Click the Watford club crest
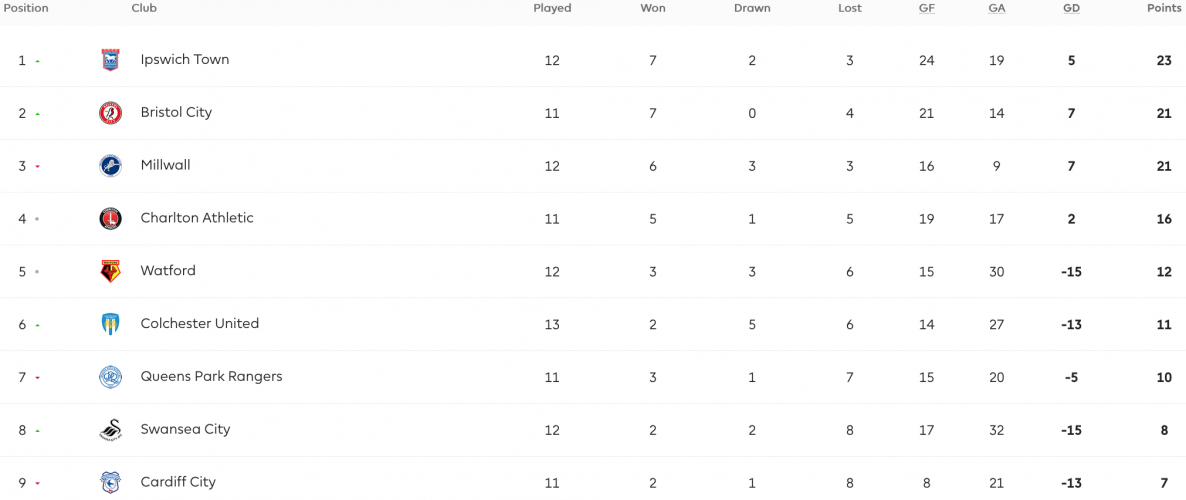Screen dimensions: 1186x500 110,272
